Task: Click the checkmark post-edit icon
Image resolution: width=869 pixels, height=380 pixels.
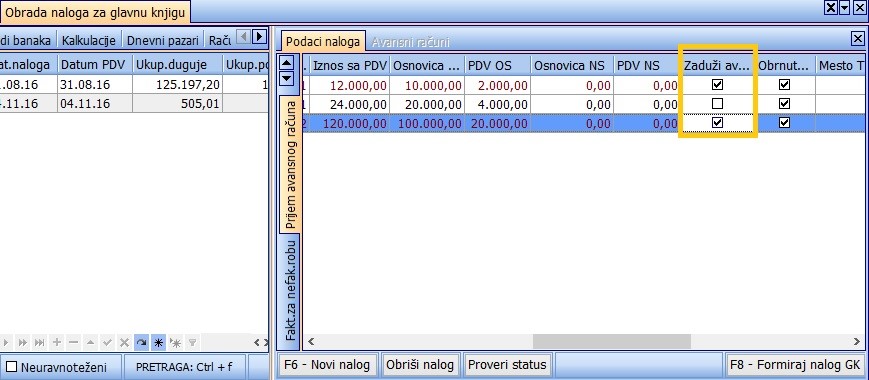Action: click(x=108, y=342)
